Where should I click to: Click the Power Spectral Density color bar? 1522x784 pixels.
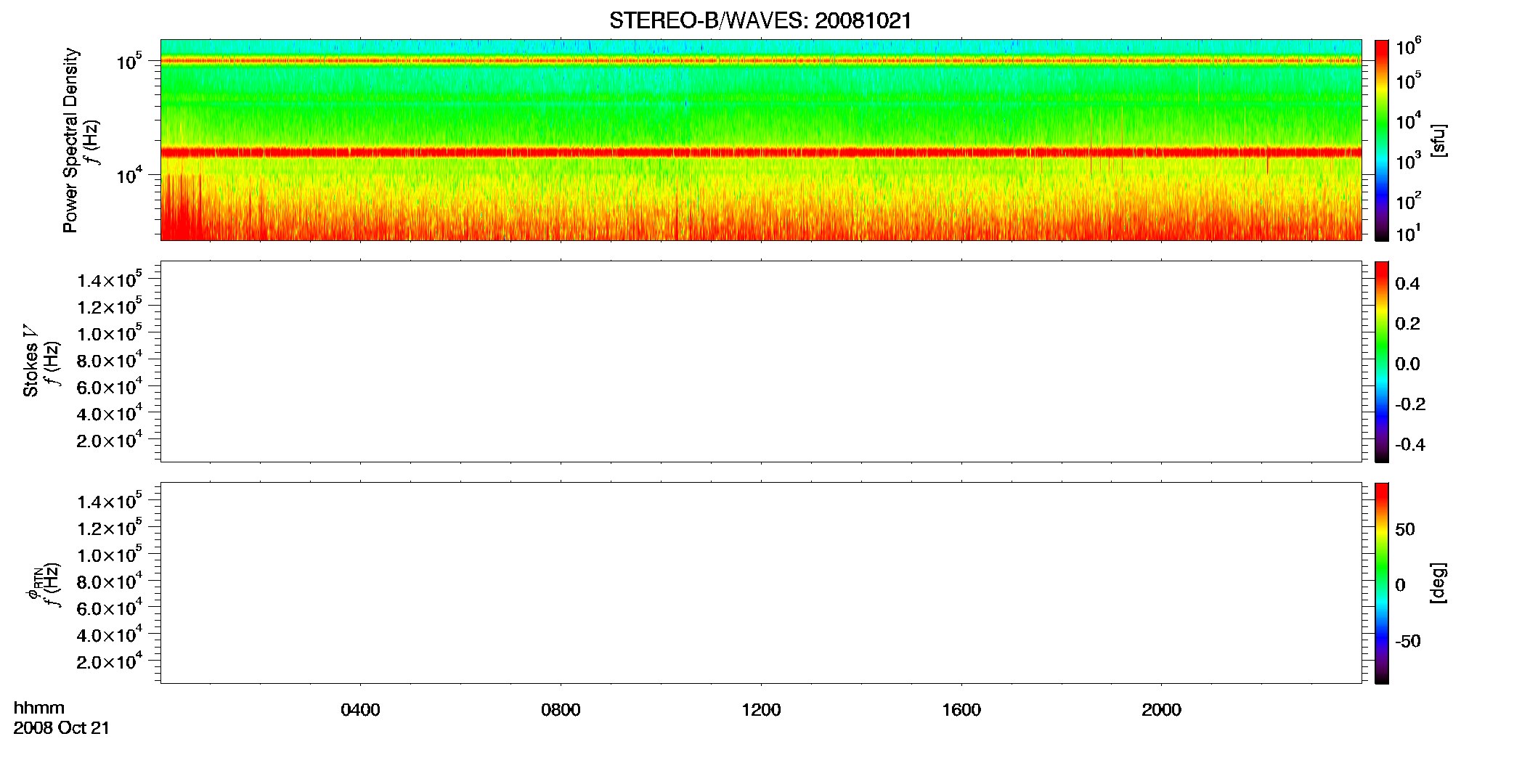tap(1382, 140)
